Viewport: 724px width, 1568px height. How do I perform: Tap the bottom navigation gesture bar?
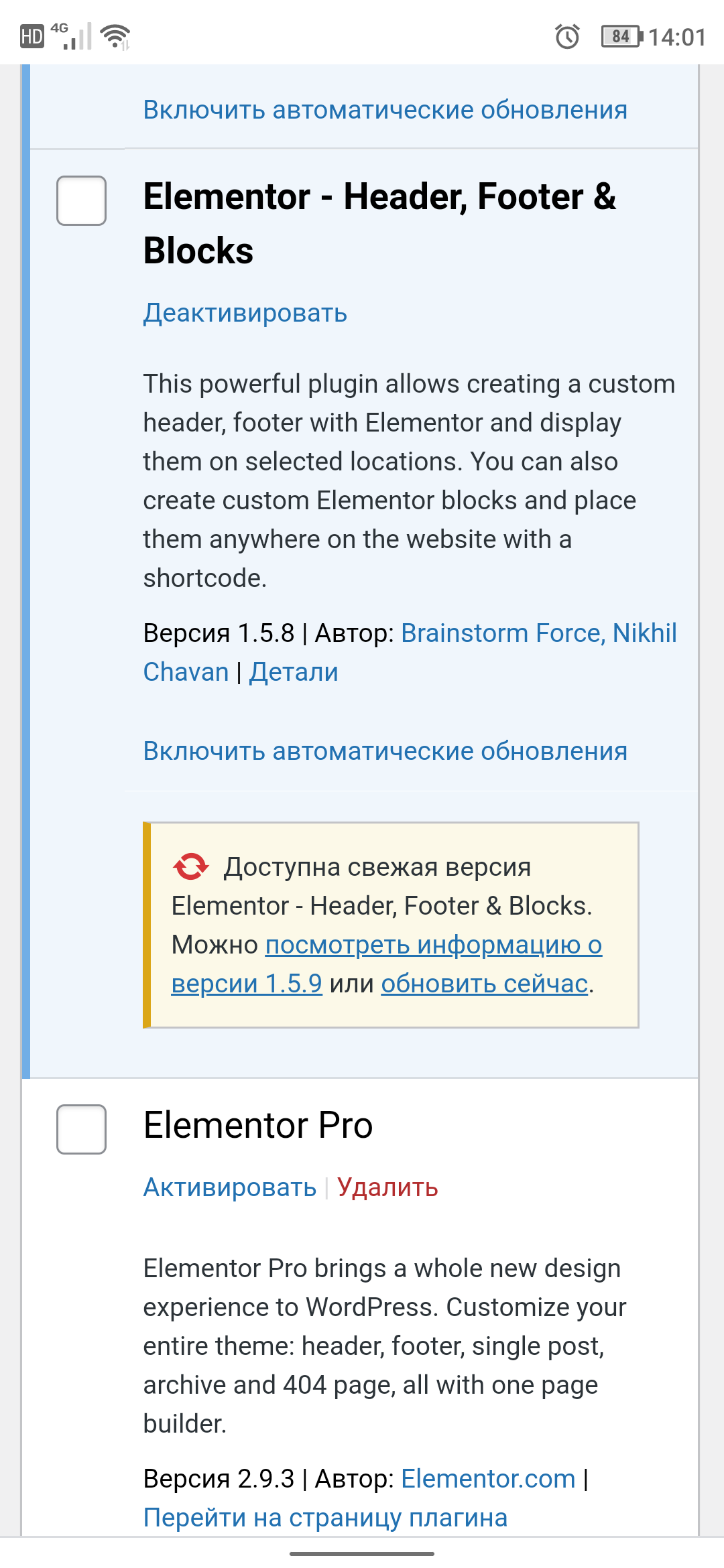click(362, 1553)
